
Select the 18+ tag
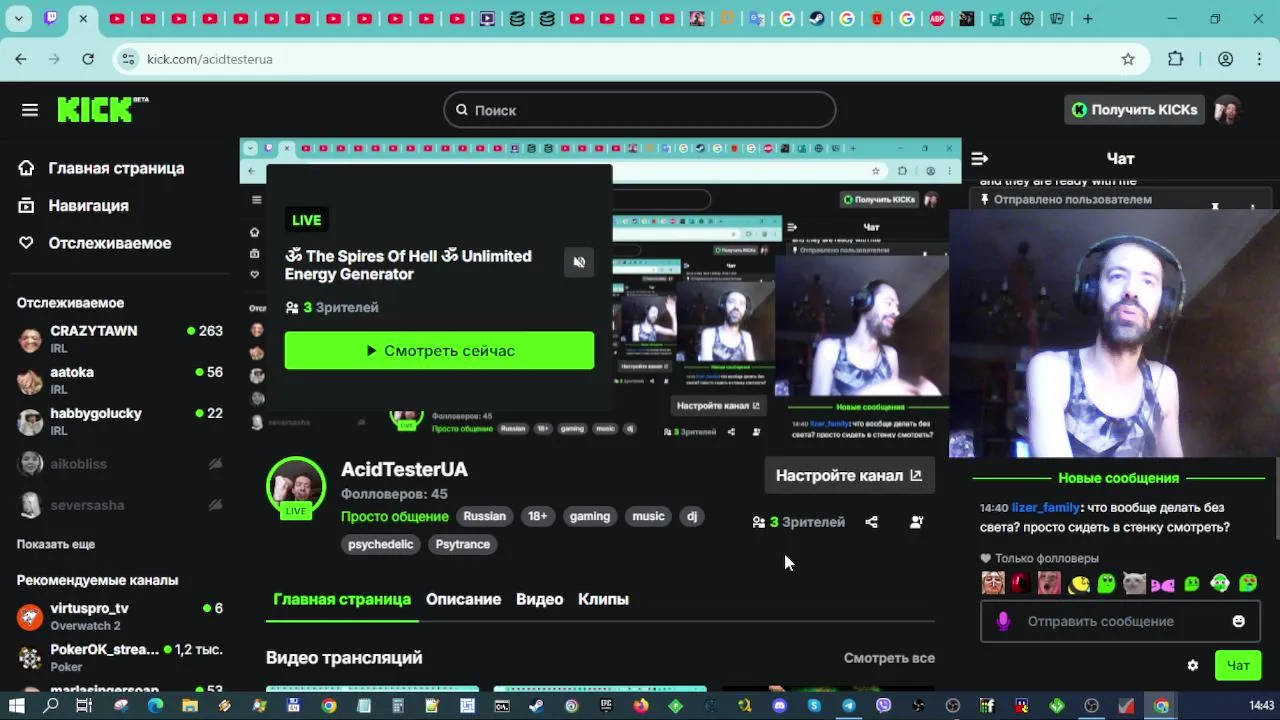(538, 516)
